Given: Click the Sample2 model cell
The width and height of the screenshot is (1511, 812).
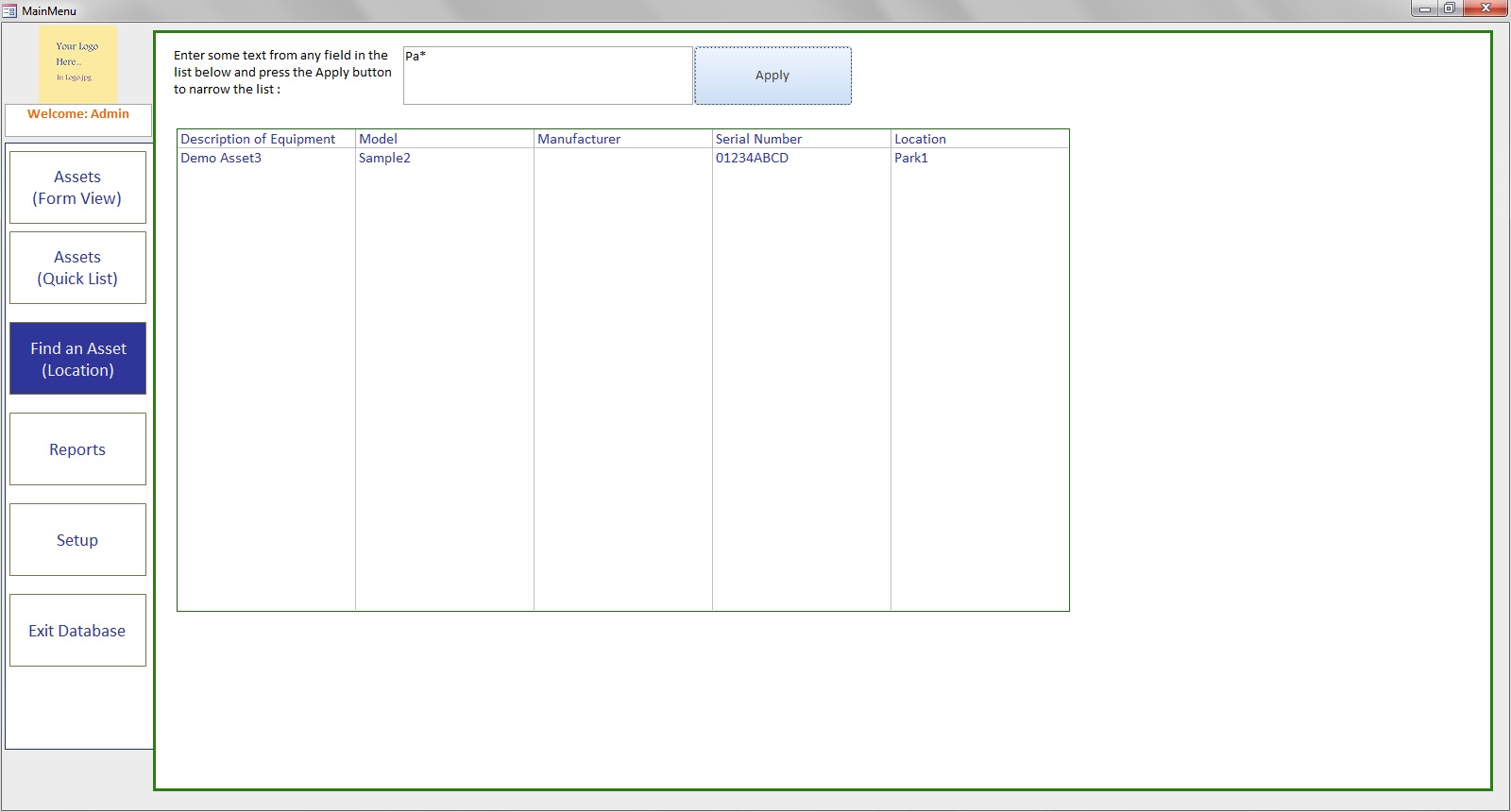Looking at the screenshot, I should [384, 158].
